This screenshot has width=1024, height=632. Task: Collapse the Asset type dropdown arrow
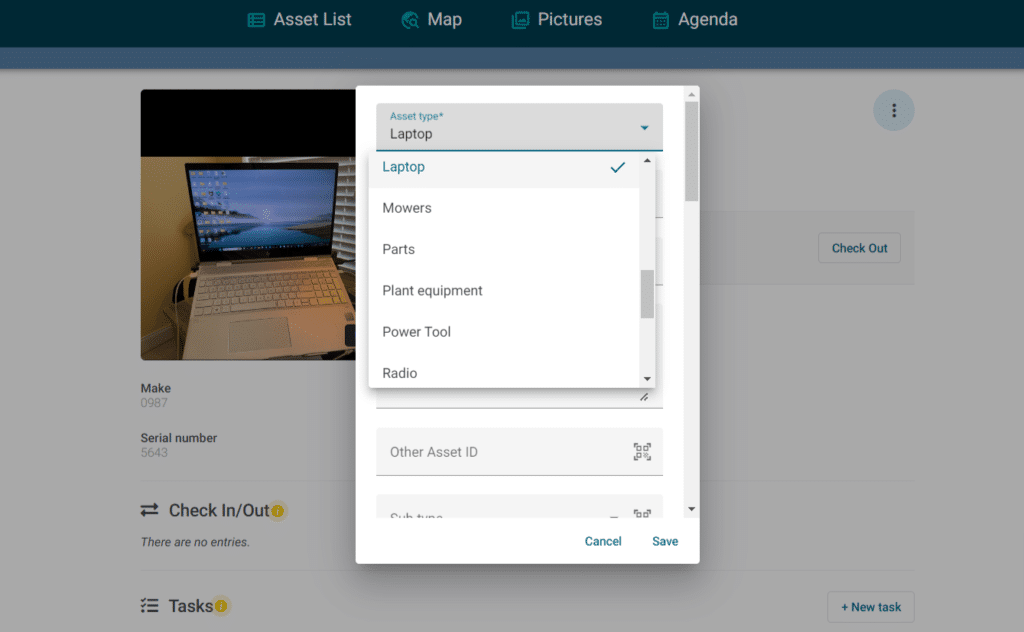point(644,128)
